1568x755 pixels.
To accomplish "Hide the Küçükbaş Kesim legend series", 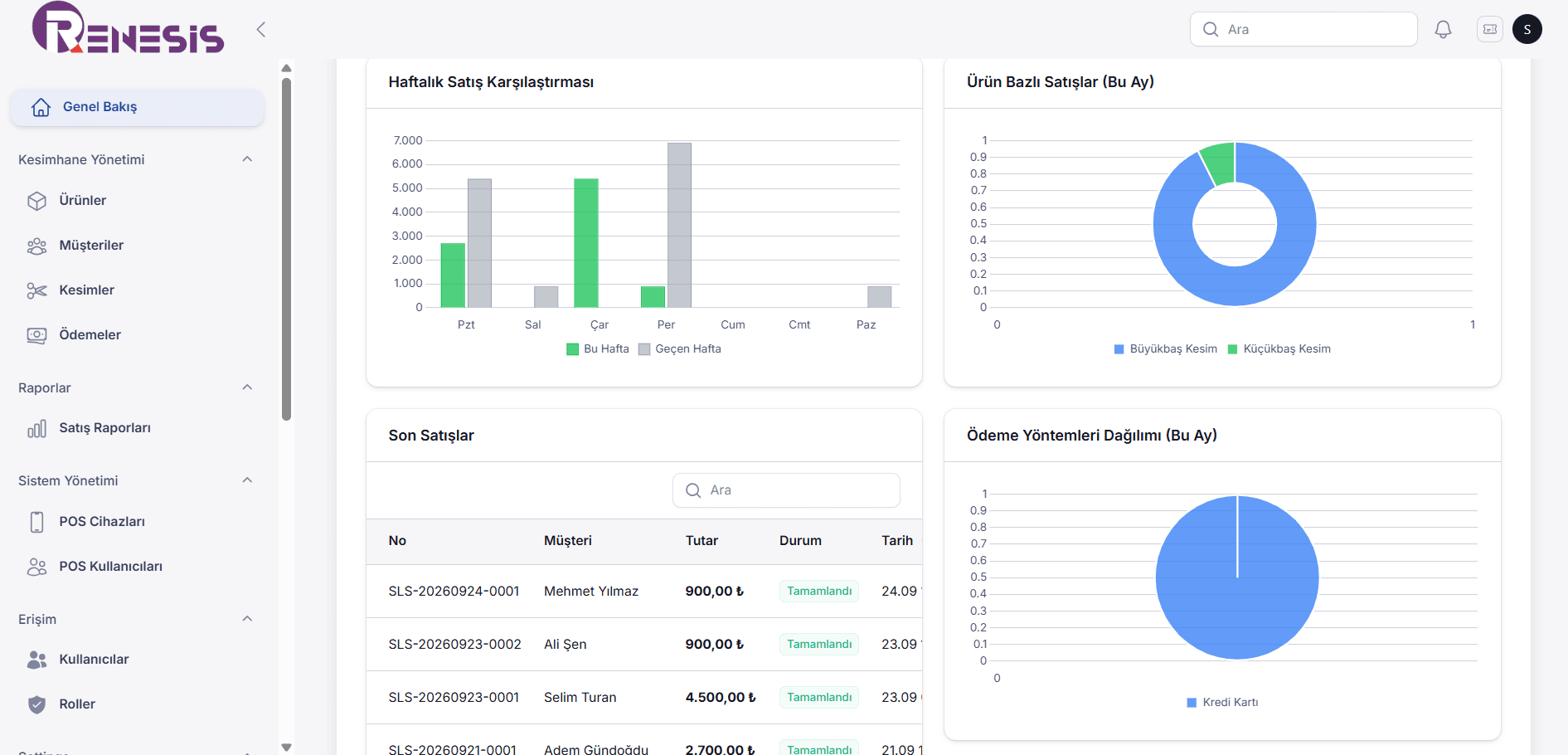I will tap(1279, 349).
